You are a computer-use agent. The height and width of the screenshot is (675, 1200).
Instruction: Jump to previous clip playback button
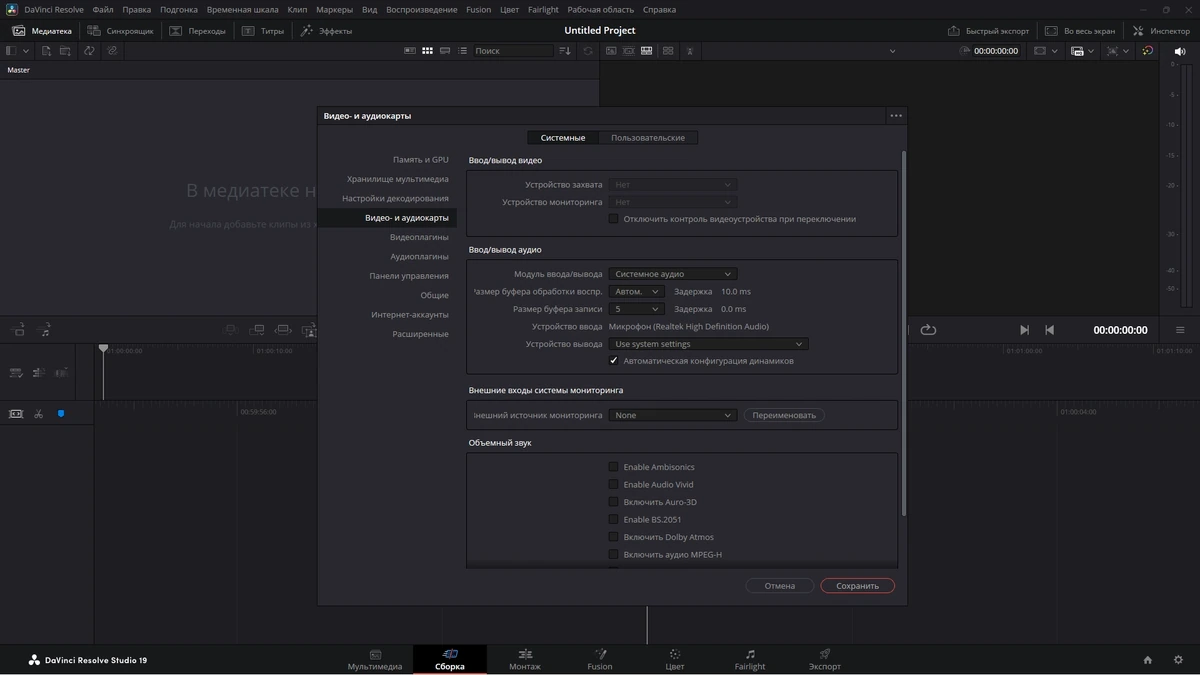(1049, 330)
